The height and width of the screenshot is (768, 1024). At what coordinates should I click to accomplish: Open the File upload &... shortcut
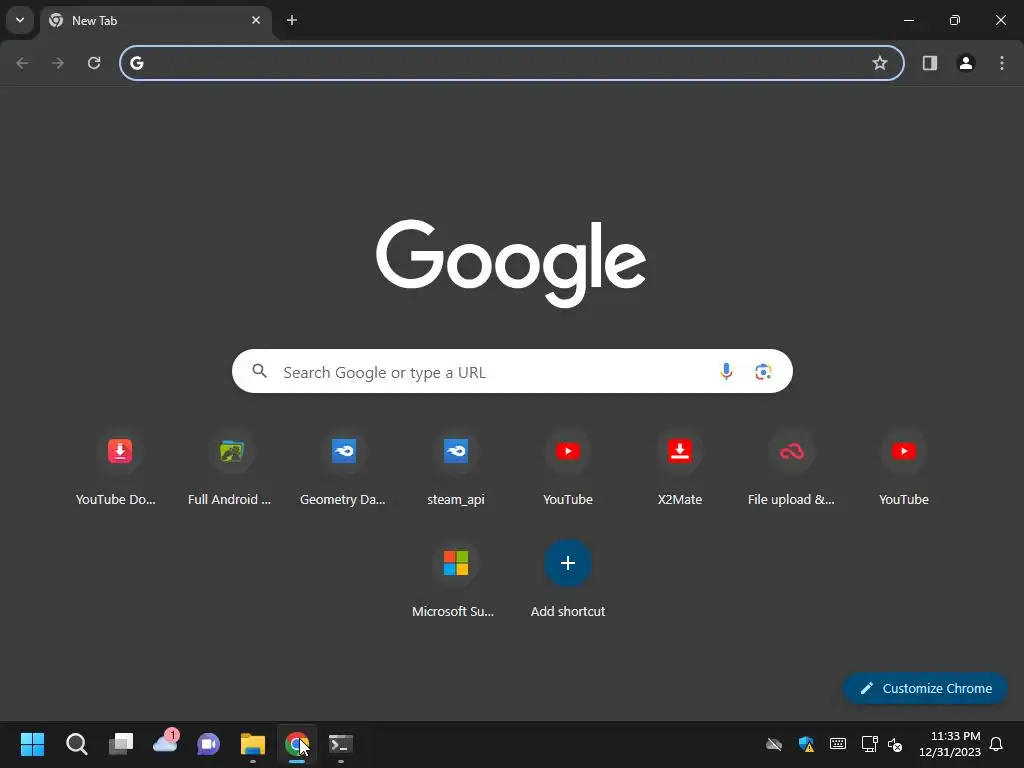pos(792,469)
